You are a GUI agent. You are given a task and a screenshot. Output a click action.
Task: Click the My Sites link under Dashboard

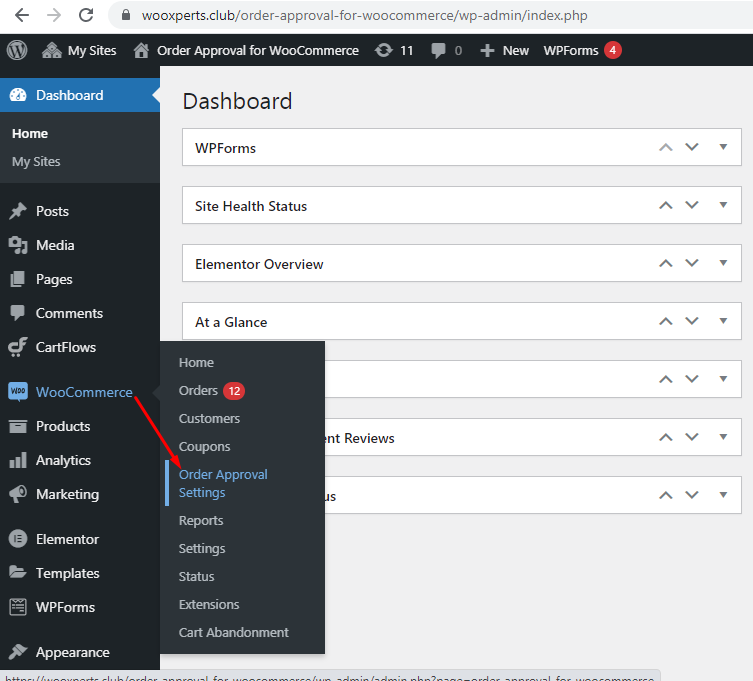click(x=36, y=161)
